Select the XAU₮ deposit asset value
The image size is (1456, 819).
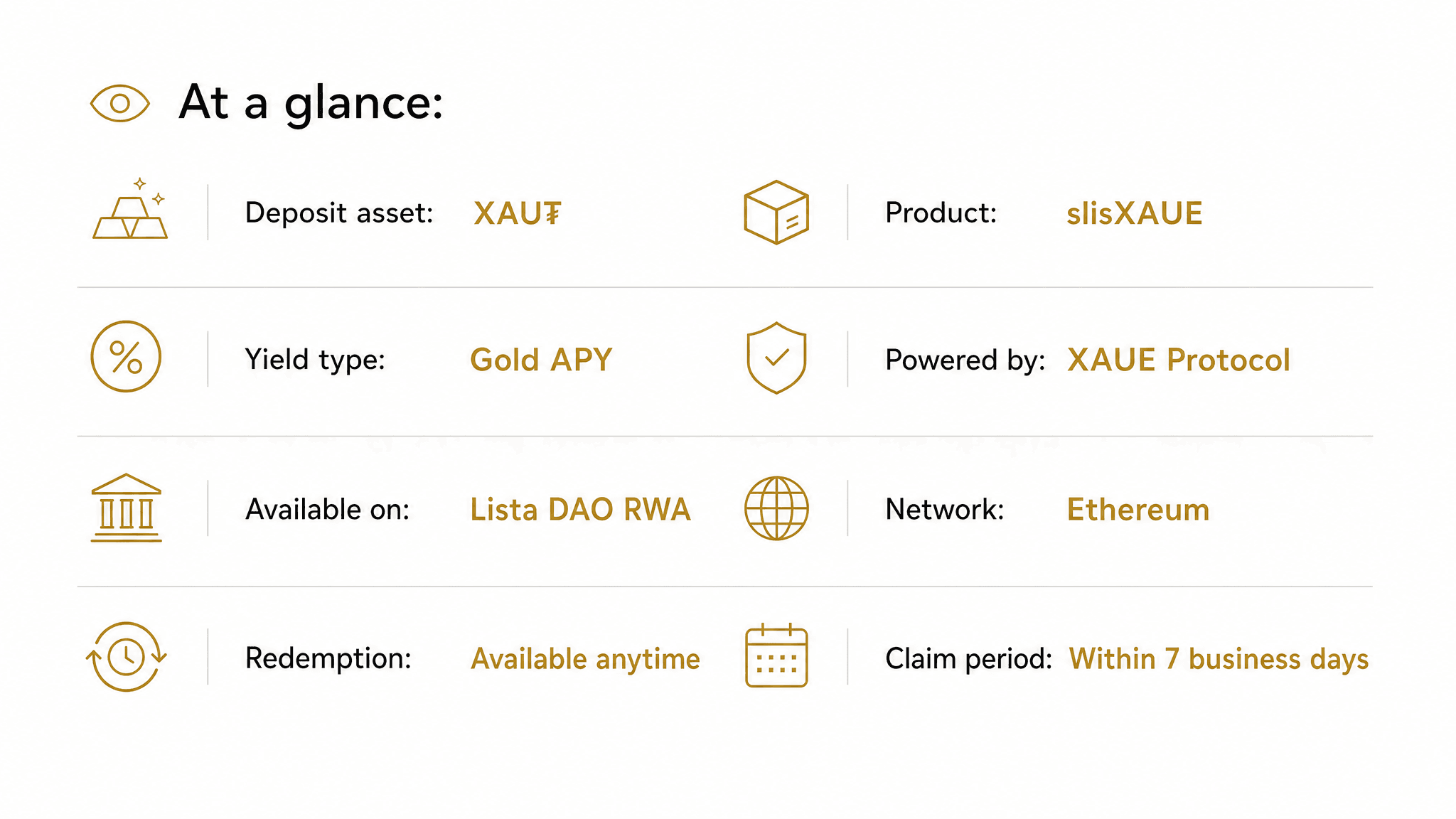point(518,213)
